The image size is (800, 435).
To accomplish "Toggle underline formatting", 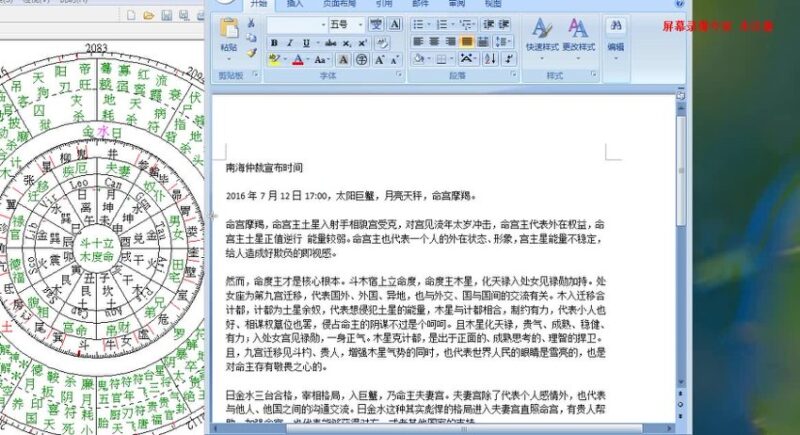I will click(x=306, y=43).
